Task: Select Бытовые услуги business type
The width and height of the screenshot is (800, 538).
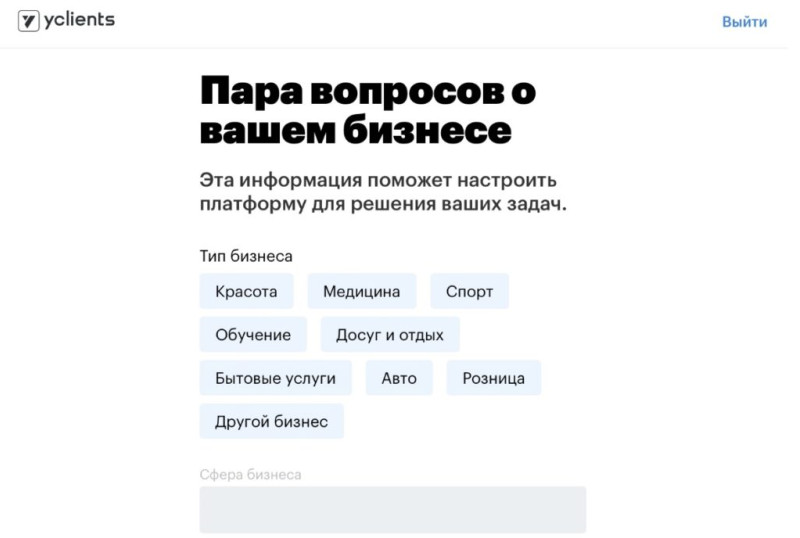Action: pos(275,378)
